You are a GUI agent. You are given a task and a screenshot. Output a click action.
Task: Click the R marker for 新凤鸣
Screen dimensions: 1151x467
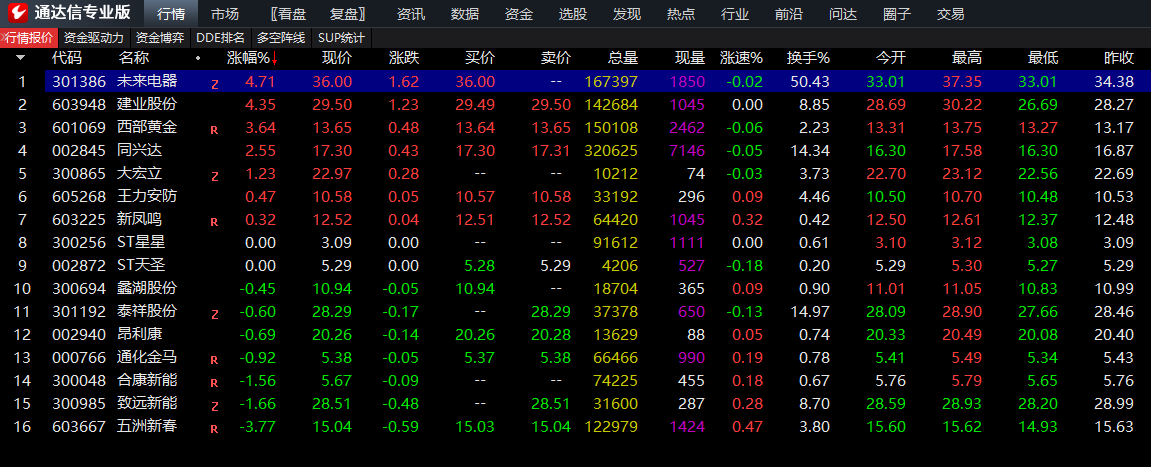(214, 222)
